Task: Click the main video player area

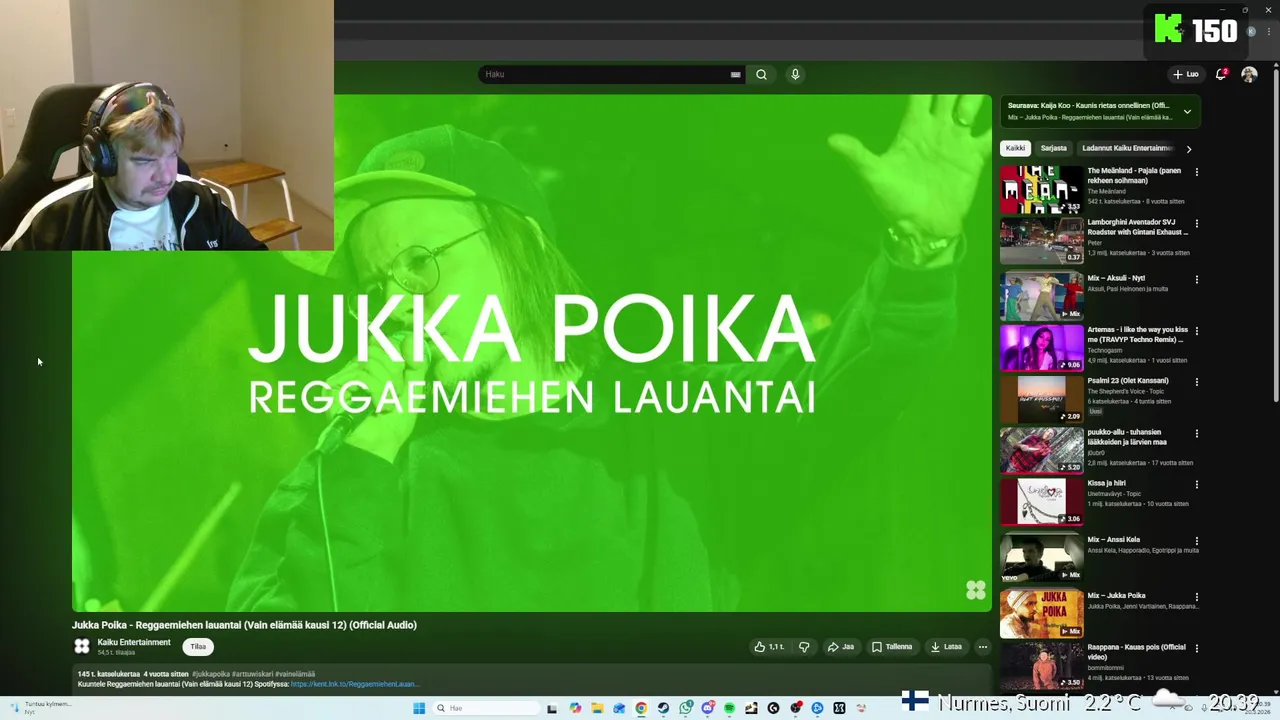Action: tap(532, 353)
